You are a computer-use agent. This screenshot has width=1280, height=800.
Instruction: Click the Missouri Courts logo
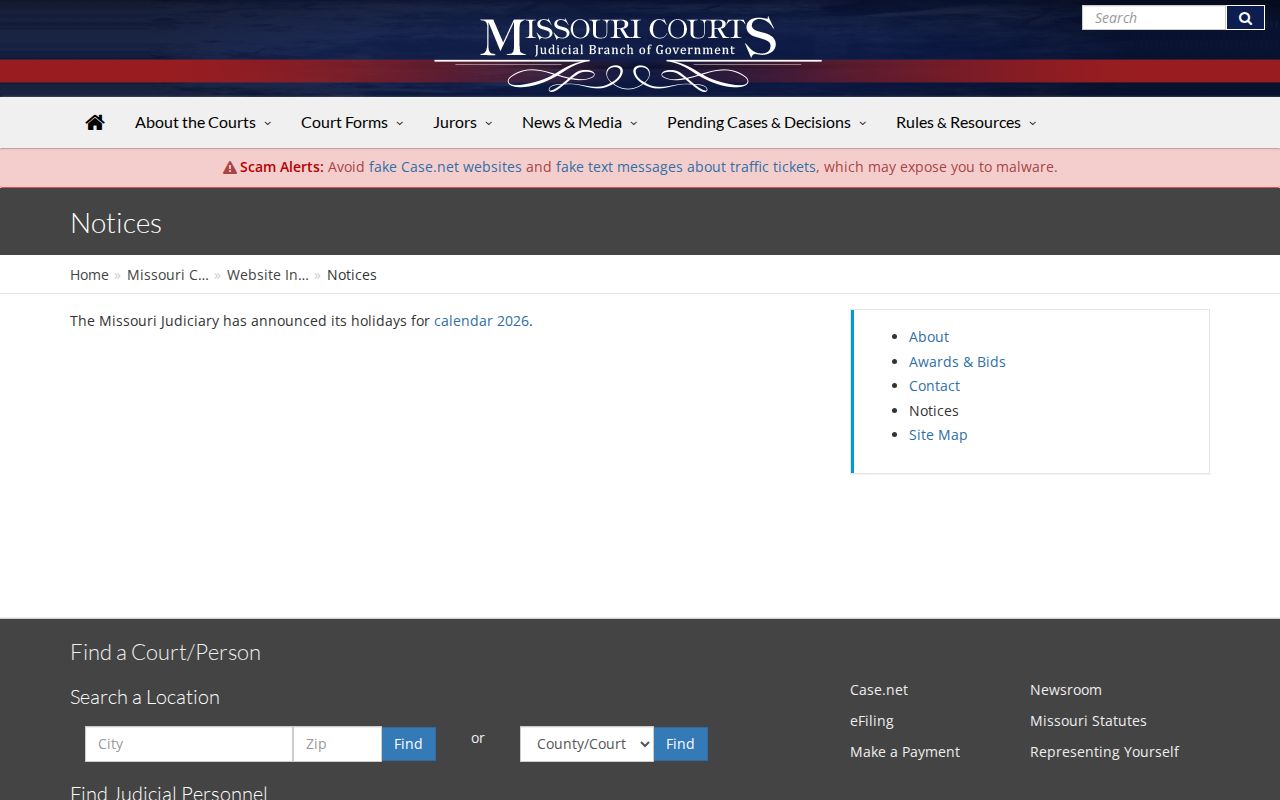point(628,52)
